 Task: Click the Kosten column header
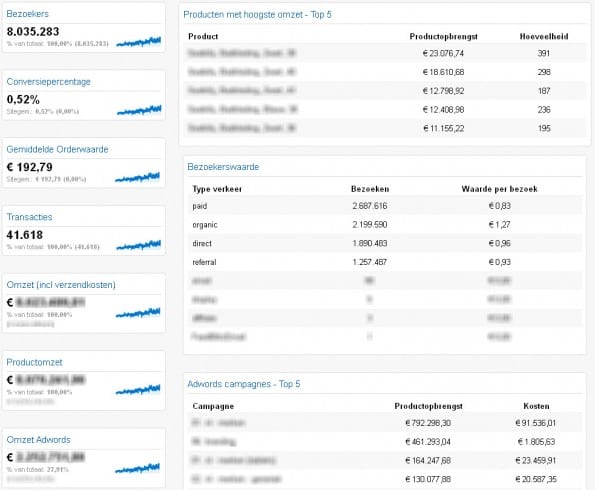click(x=536, y=406)
